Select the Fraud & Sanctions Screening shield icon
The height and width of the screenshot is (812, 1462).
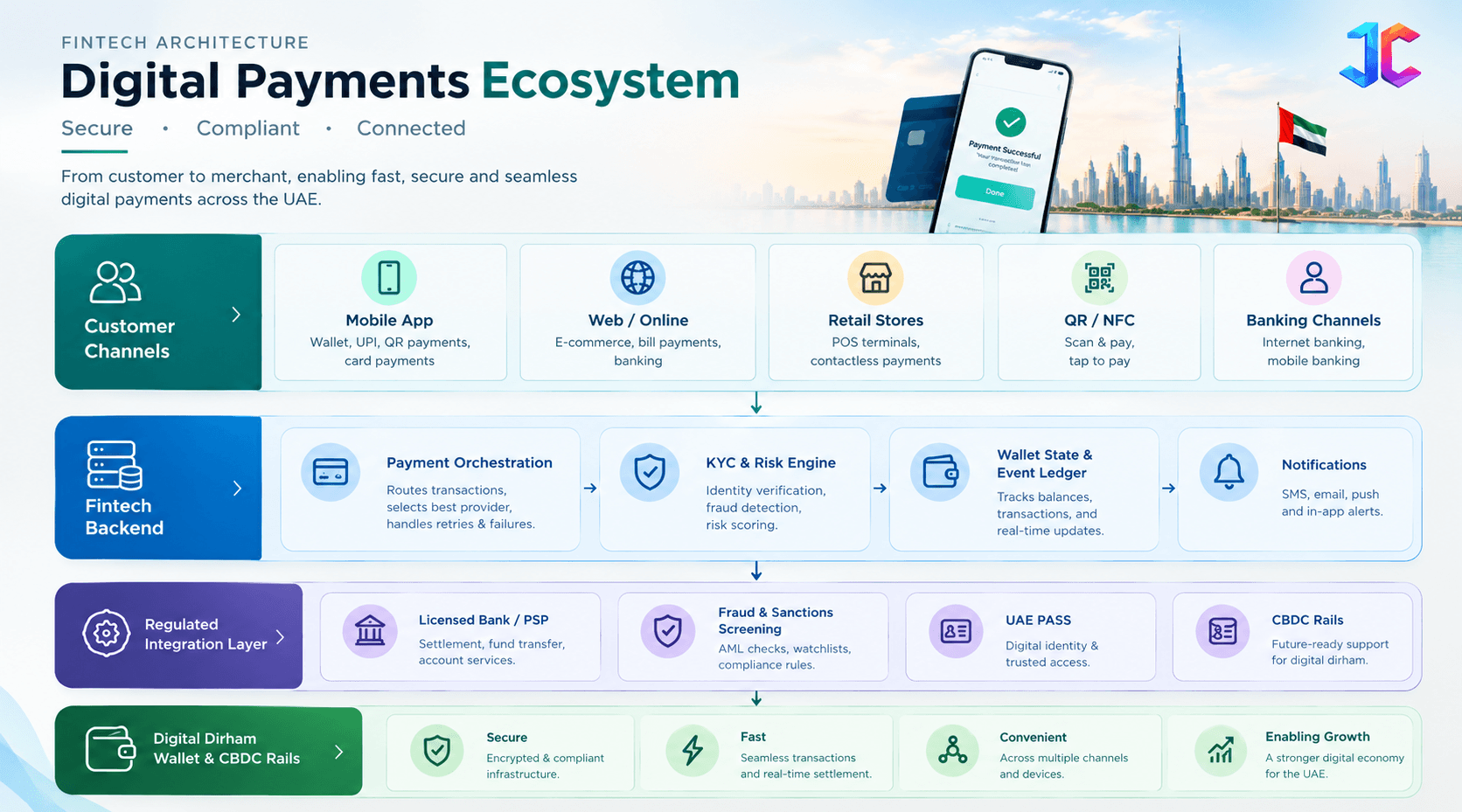click(668, 630)
